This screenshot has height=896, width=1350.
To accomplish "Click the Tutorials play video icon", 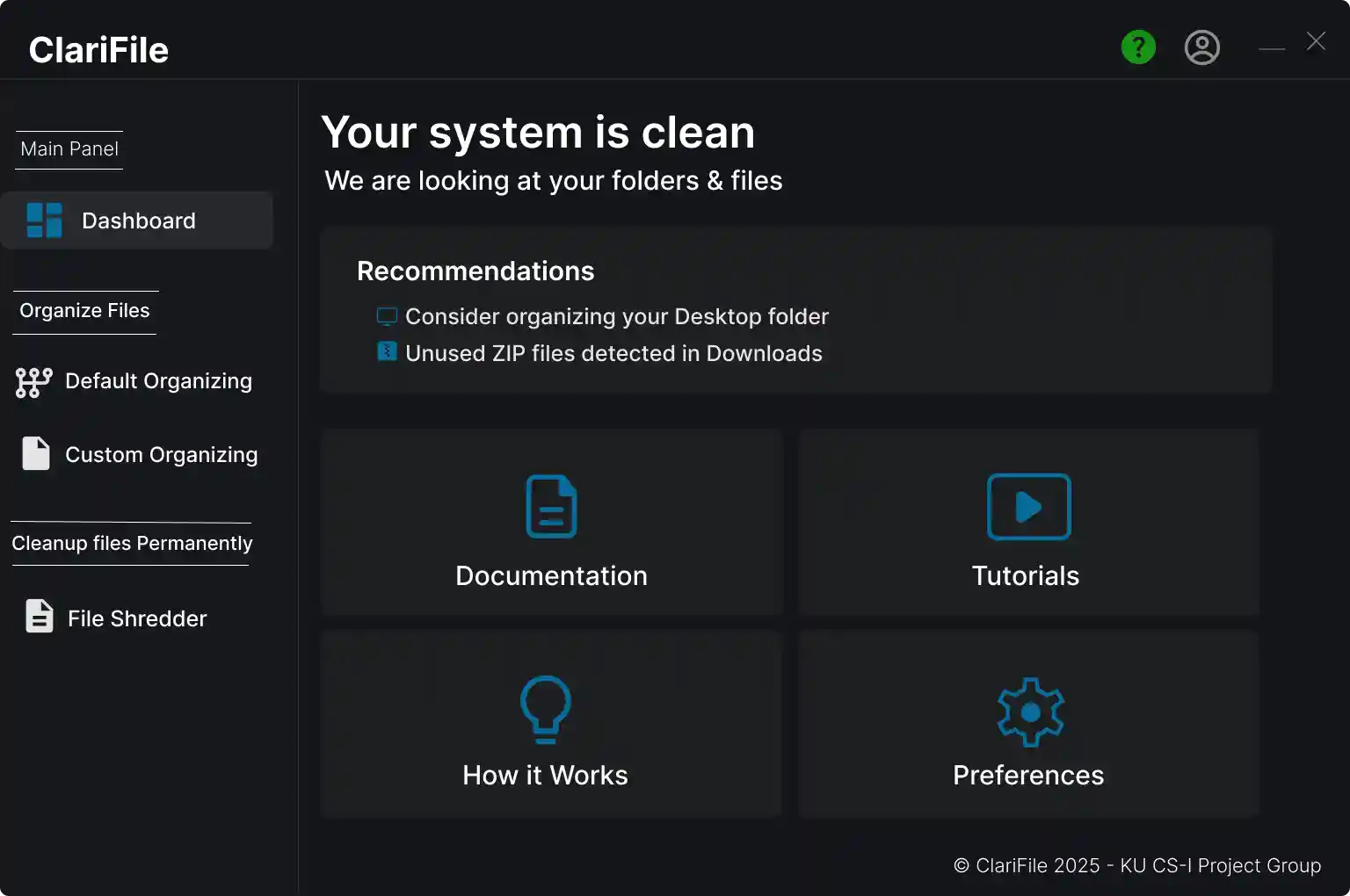I will point(1028,507).
